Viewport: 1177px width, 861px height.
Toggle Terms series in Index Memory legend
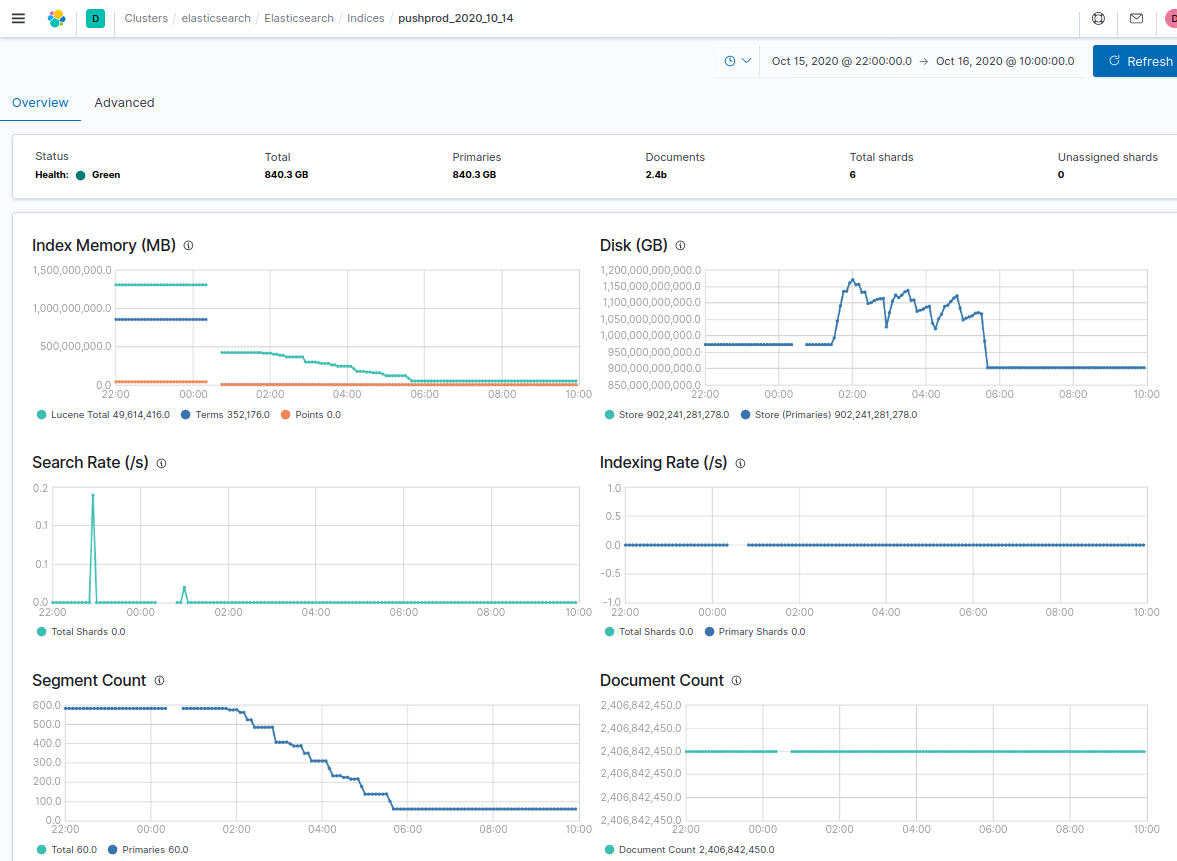[225, 414]
